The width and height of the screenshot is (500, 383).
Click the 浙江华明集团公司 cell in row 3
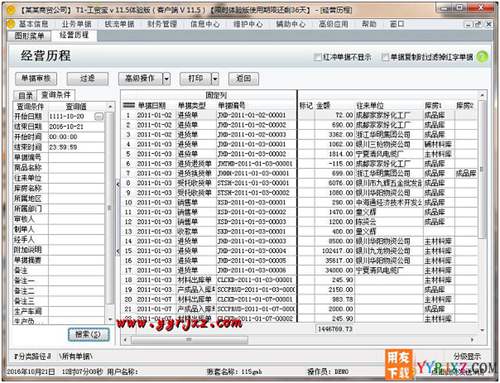(x=389, y=135)
